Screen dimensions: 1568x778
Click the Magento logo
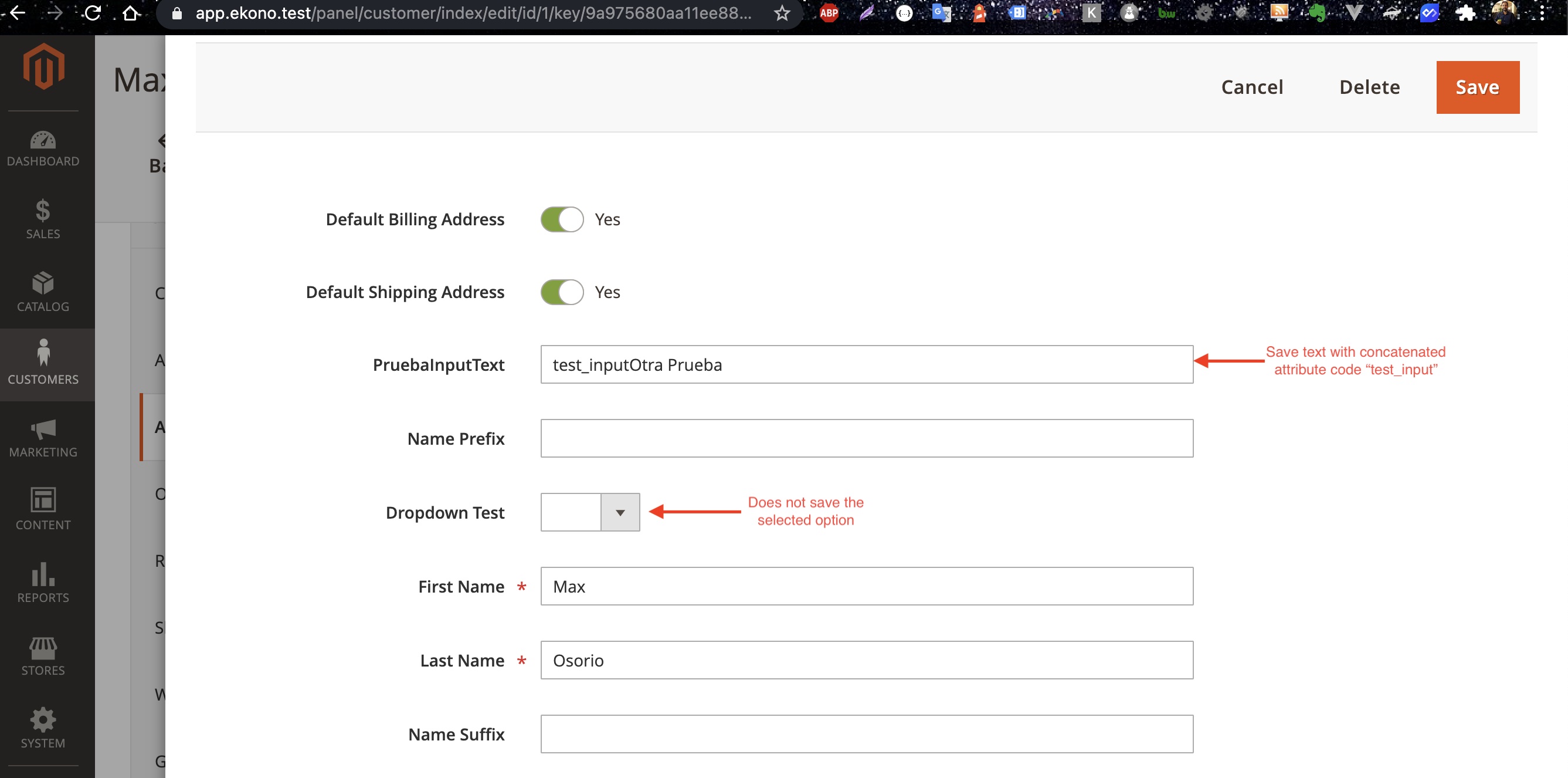point(43,66)
